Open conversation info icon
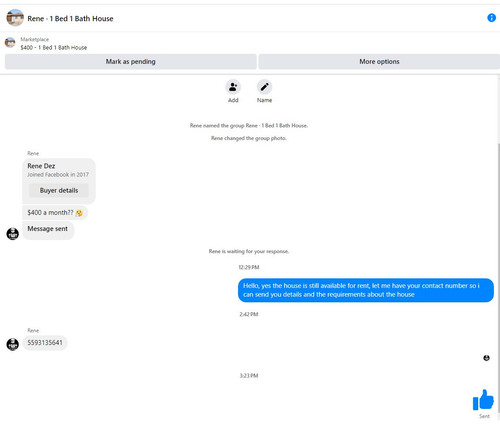This screenshot has height=424, width=500. click(491, 18)
